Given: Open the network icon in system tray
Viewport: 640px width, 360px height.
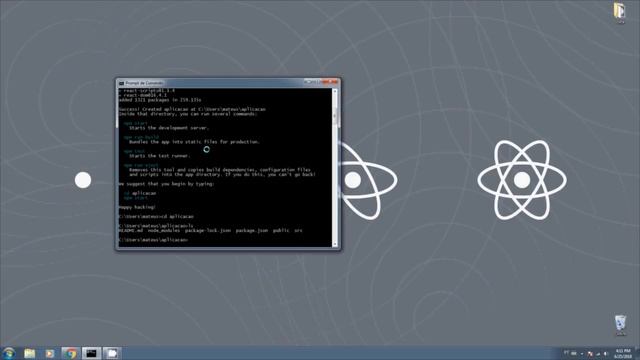Looking at the screenshot, I should point(598,353).
